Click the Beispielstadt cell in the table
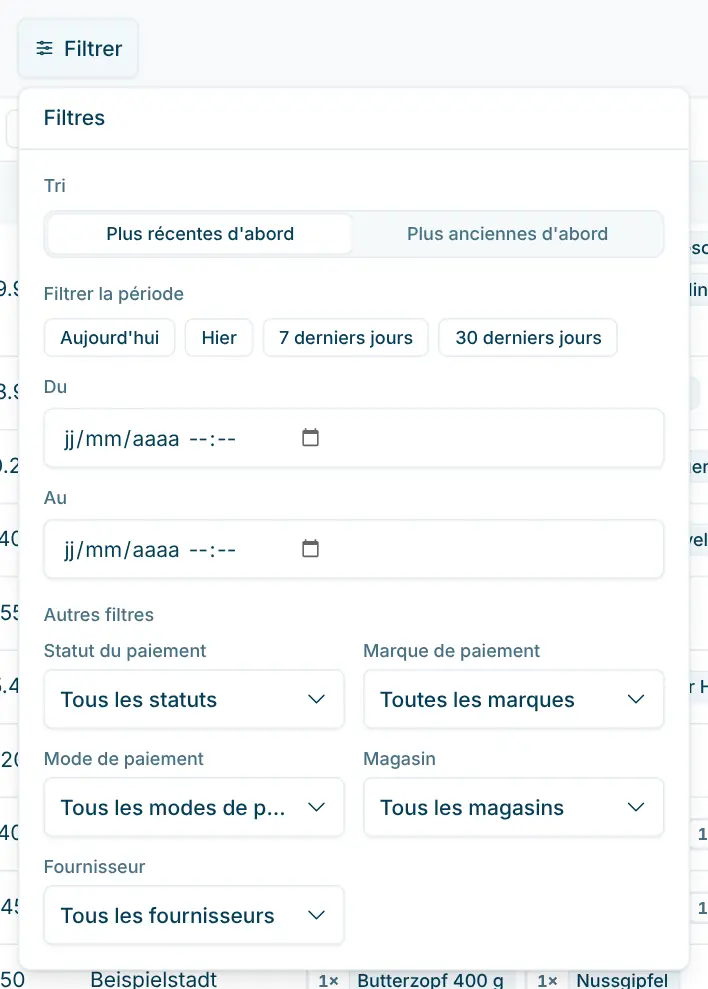The image size is (708, 989). (153, 980)
